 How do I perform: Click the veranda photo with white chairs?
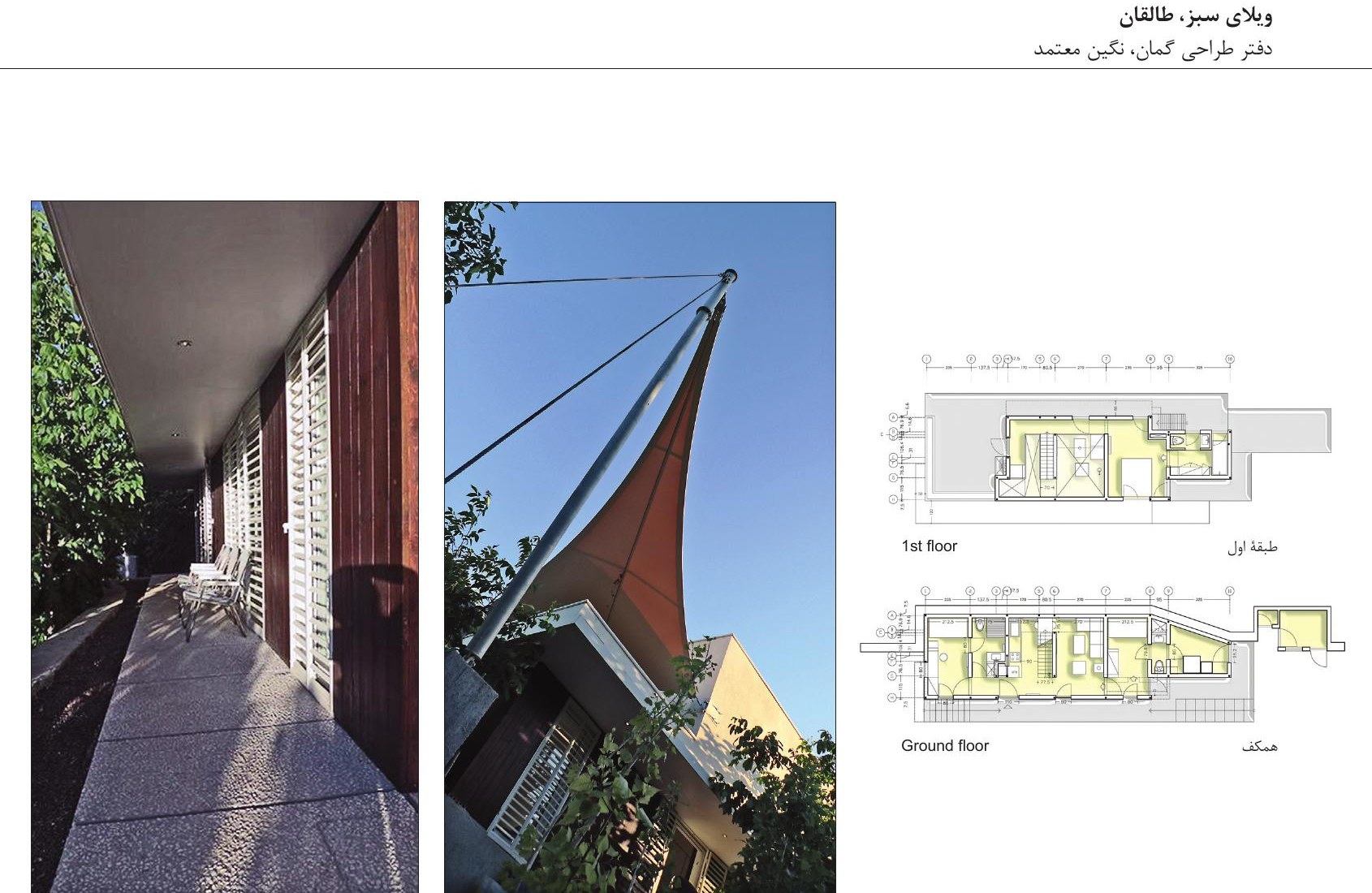225,546
